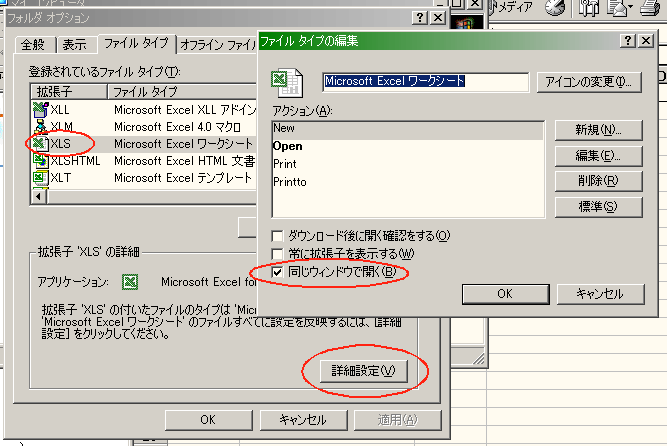
Task: Click the 標準(S) button
Action: (x=598, y=207)
